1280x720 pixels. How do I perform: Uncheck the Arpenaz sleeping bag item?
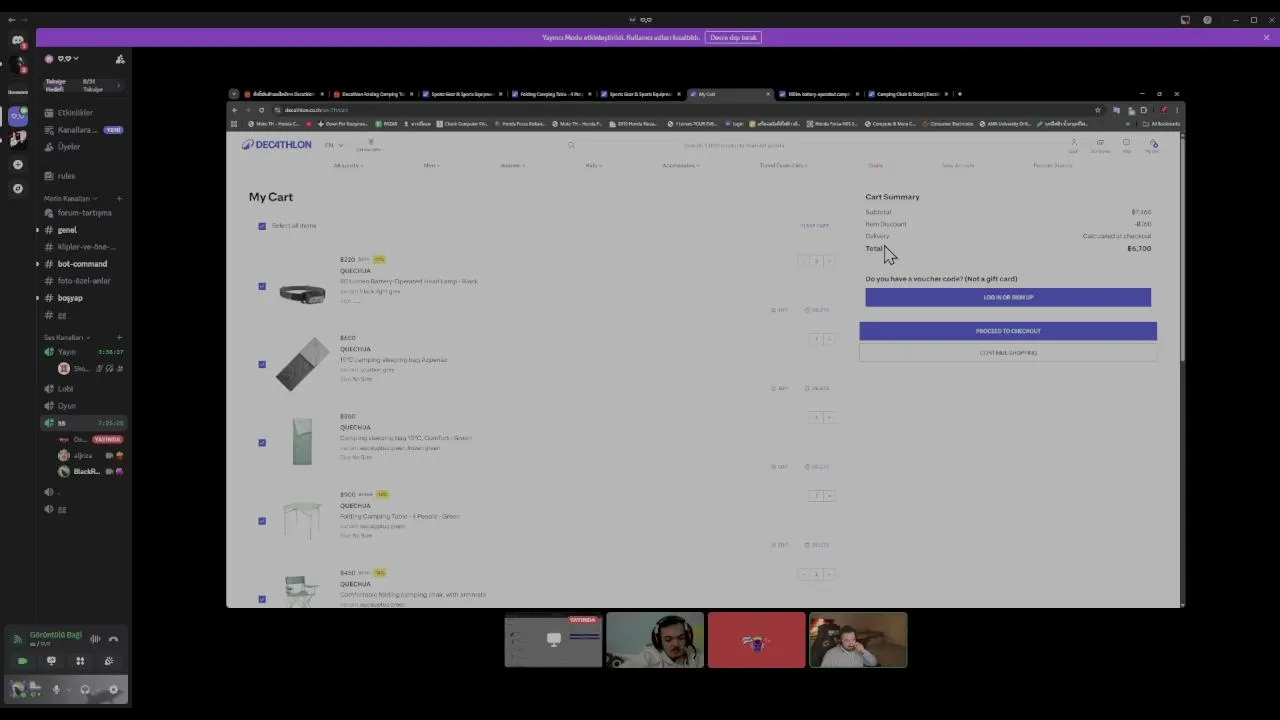tap(262, 364)
